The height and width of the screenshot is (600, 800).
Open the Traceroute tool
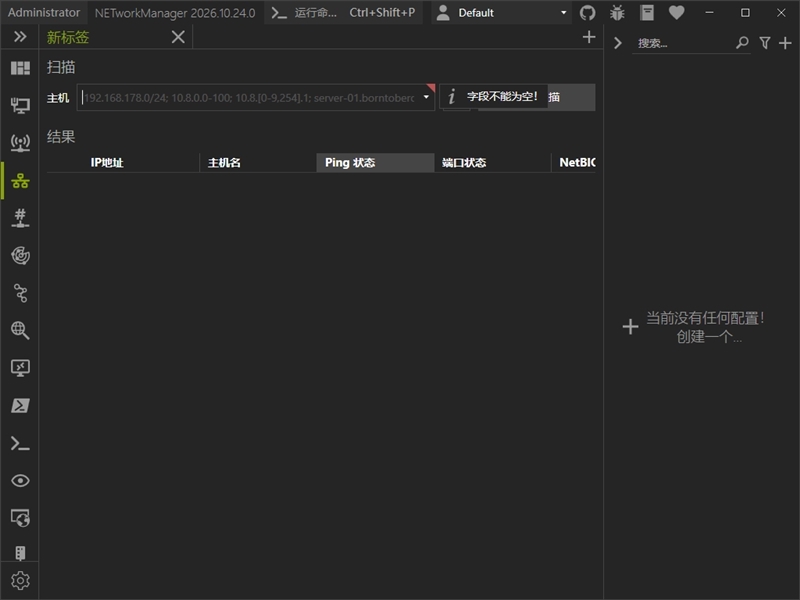pyautogui.click(x=20, y=293)
